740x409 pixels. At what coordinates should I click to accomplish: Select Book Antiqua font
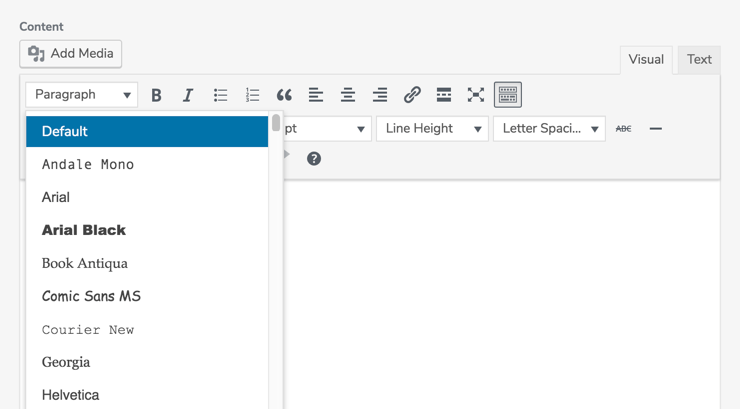[147, 263]
